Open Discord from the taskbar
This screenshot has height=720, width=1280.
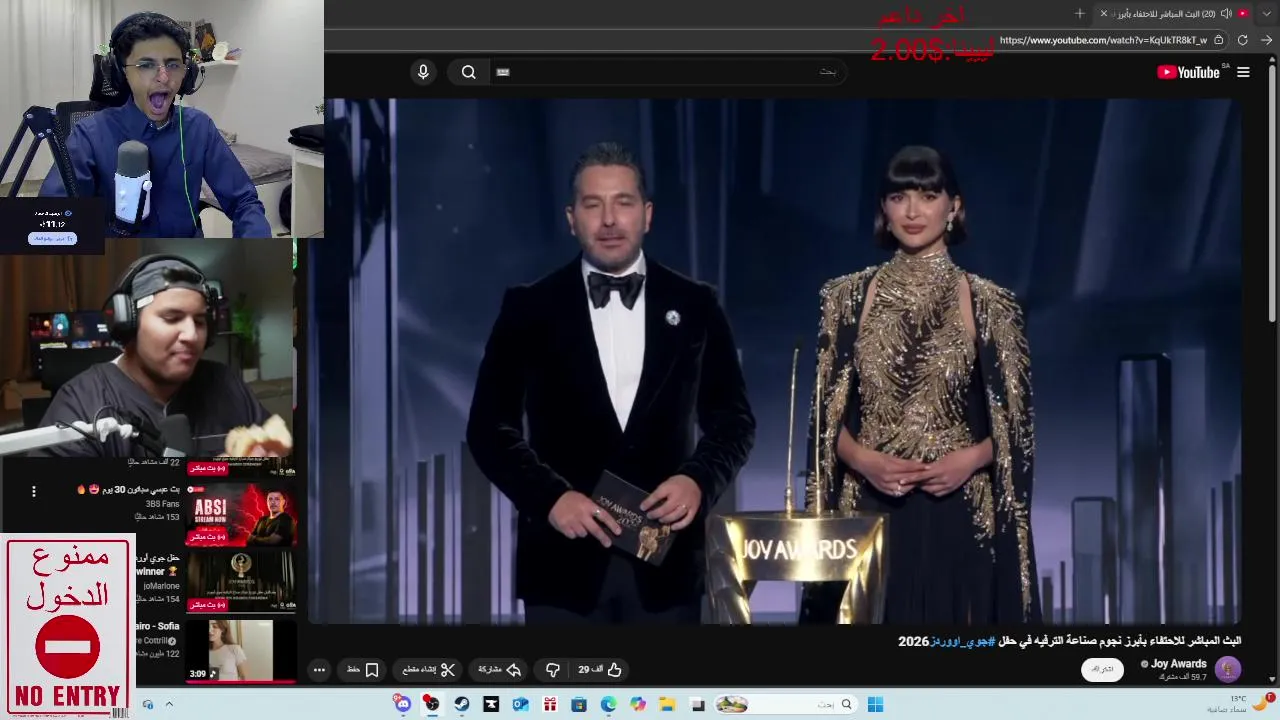(x=402, y=704)
